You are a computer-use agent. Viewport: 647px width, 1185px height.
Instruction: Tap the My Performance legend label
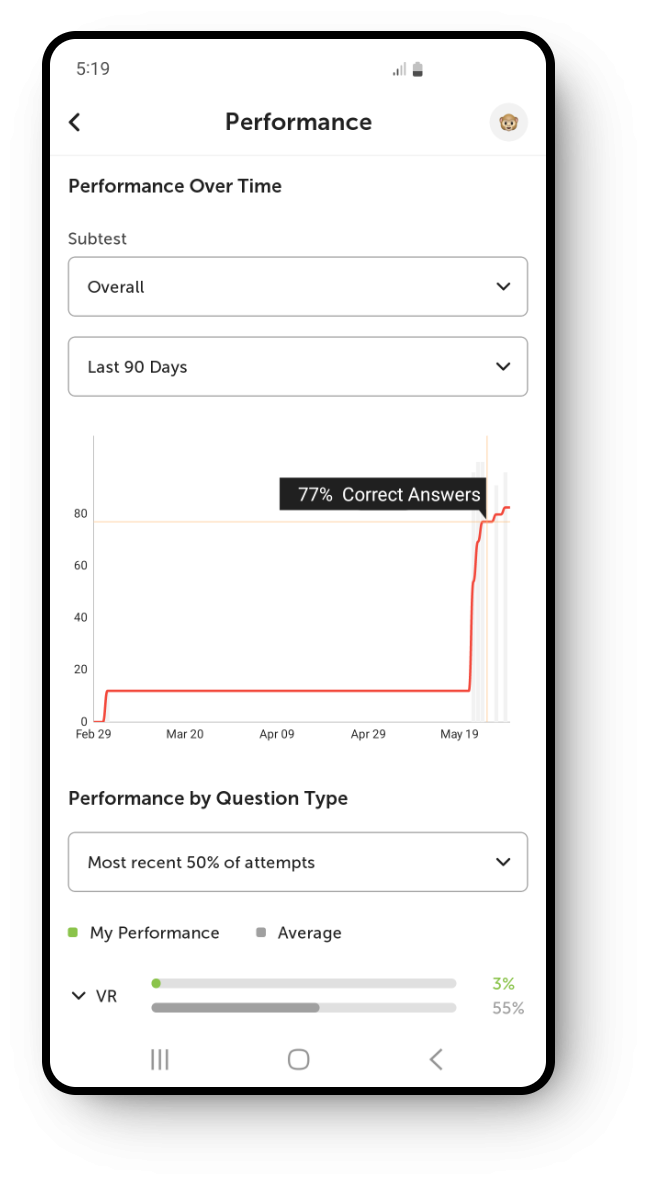coord(154,933)
